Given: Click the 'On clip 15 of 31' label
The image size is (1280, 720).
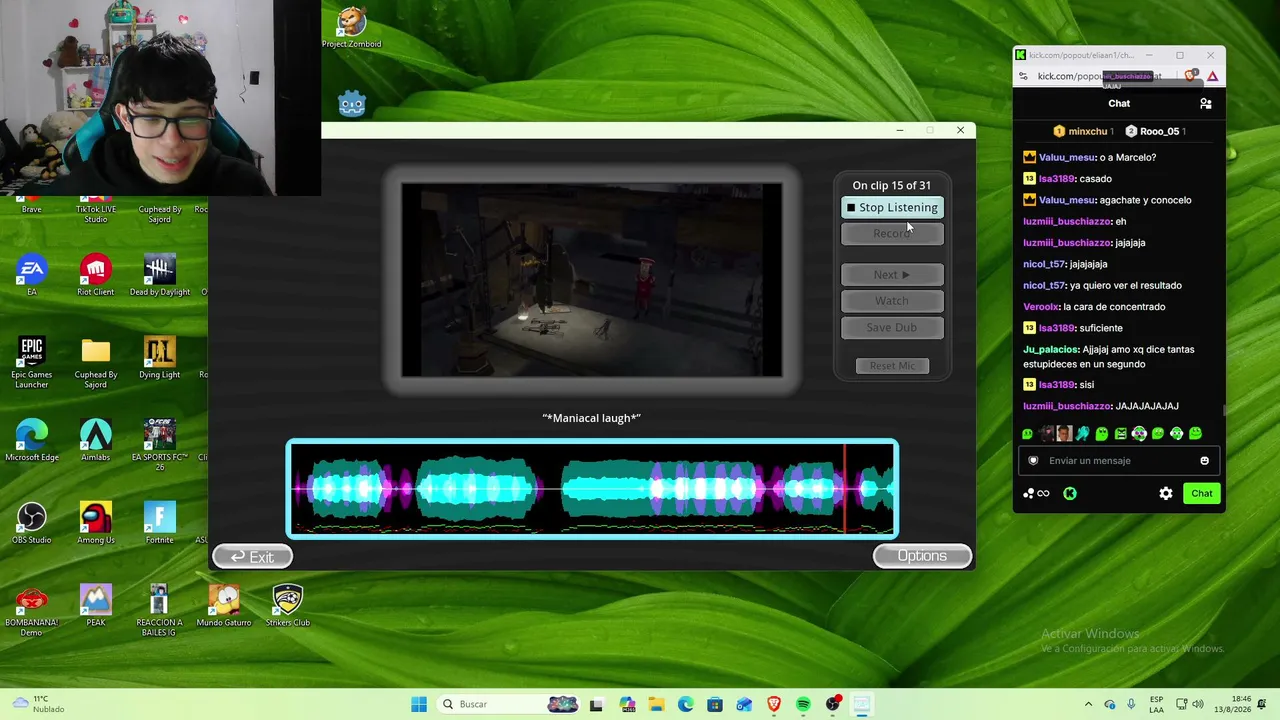Looking at the screenshot, I should pyautogui.click(x=891, y=185).
